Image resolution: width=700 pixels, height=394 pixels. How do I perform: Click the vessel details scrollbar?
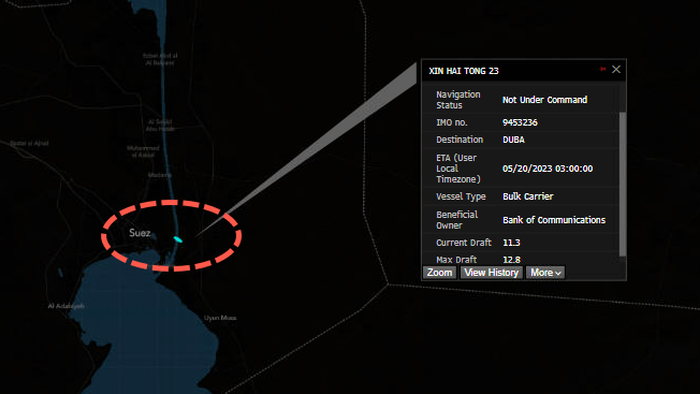pyautogui.click(x=622, y=184)
